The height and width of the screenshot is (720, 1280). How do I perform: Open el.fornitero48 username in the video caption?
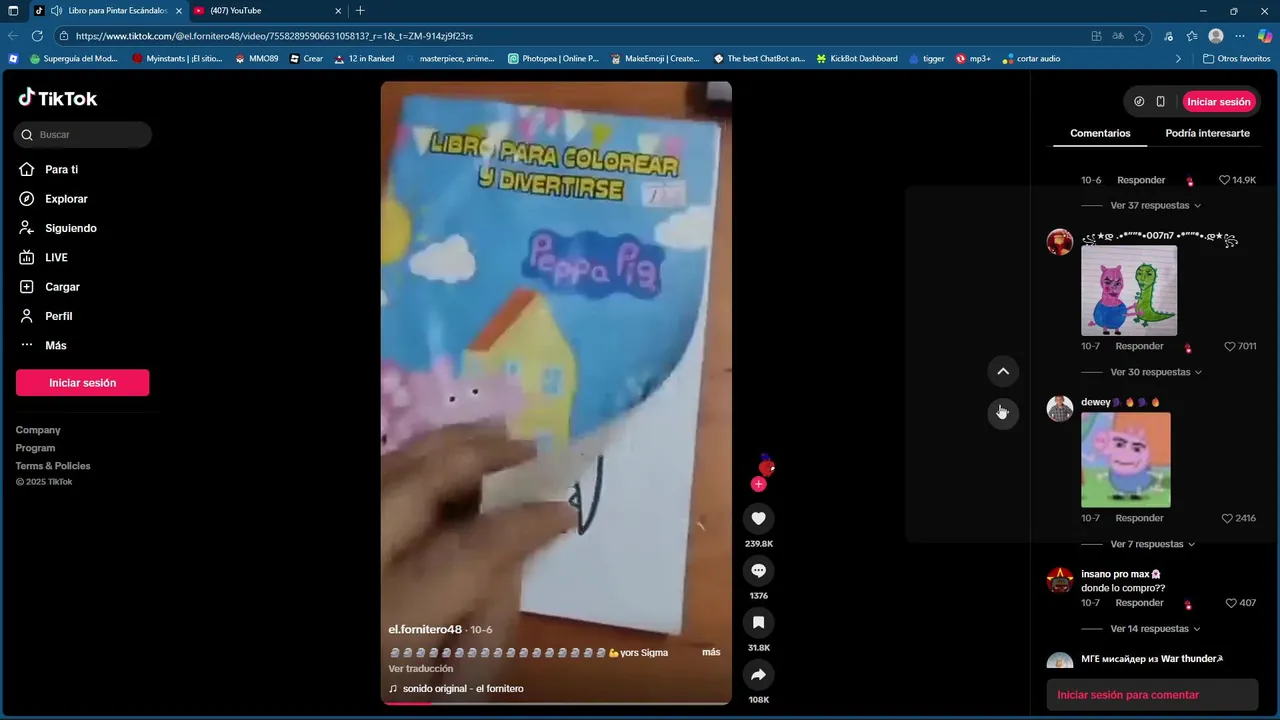pos(425,629)
